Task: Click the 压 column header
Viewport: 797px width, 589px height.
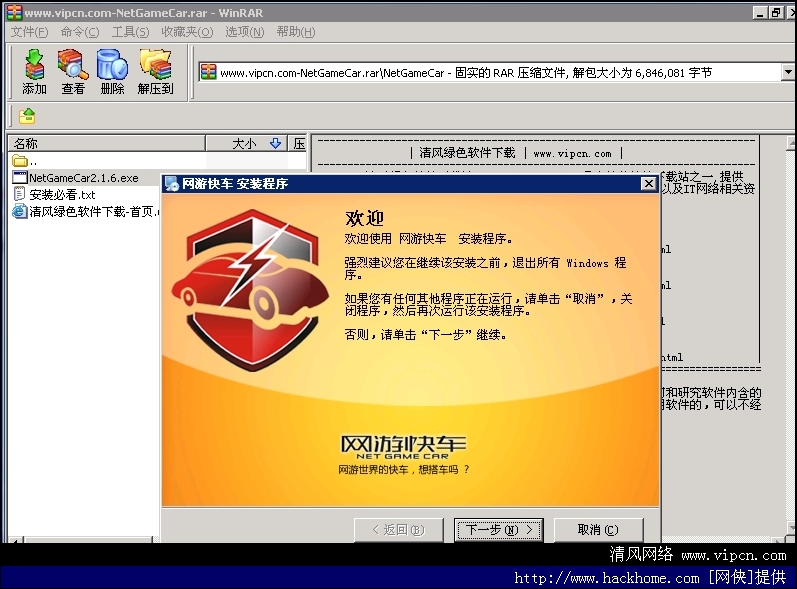Action: point(298,143)
